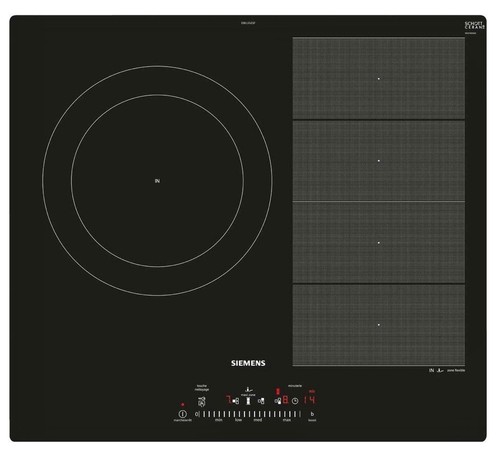Touch the 'IN' mark of the round zone
The height and width of the screenshot is (458, 500).
click(157, 181)
